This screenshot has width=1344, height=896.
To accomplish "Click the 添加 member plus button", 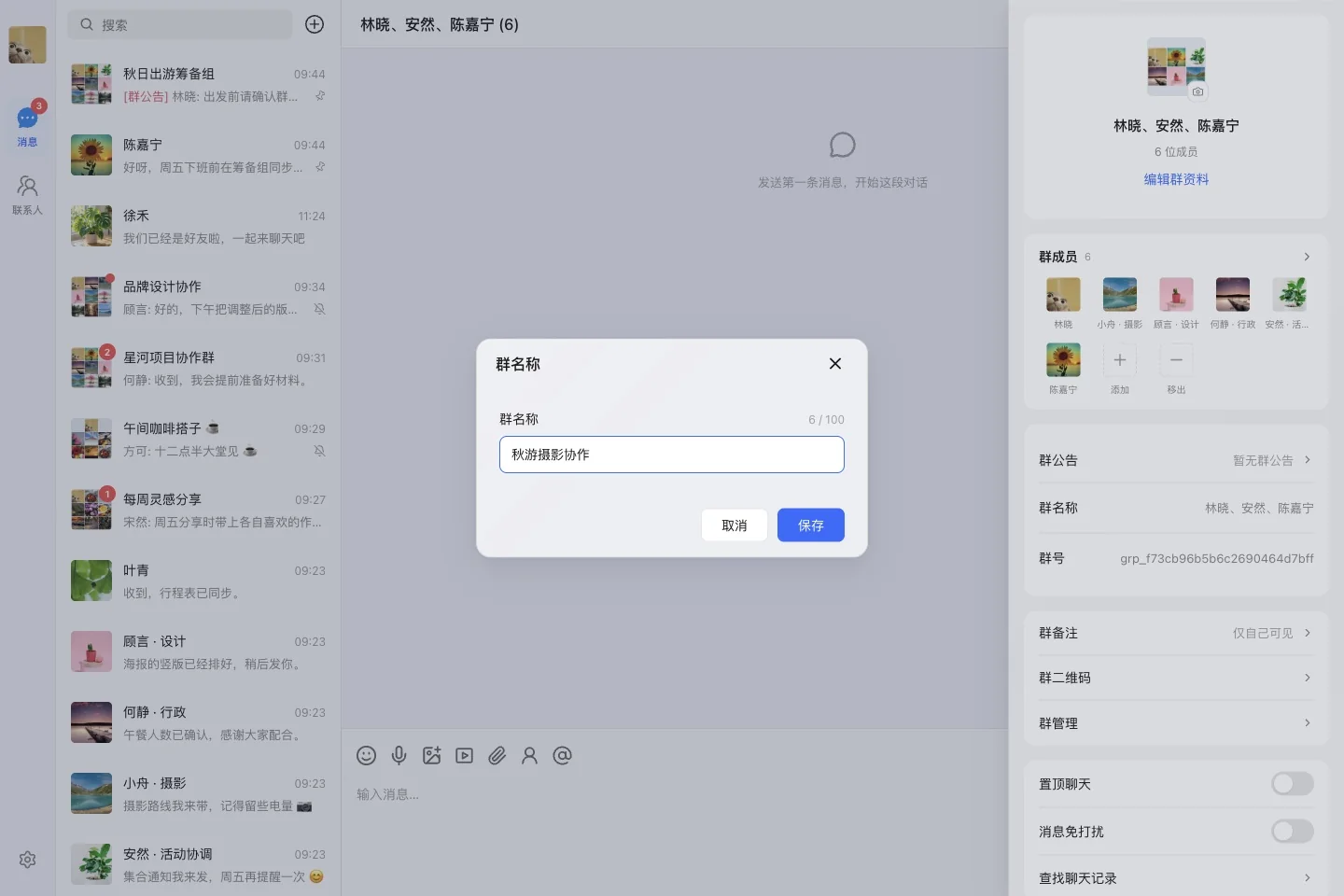I will (x=1120, y=360).
